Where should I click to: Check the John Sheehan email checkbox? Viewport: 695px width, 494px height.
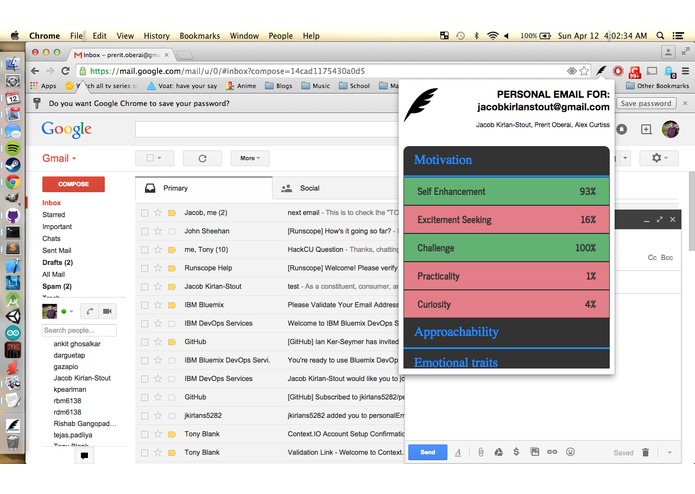[x=144, y=231]
